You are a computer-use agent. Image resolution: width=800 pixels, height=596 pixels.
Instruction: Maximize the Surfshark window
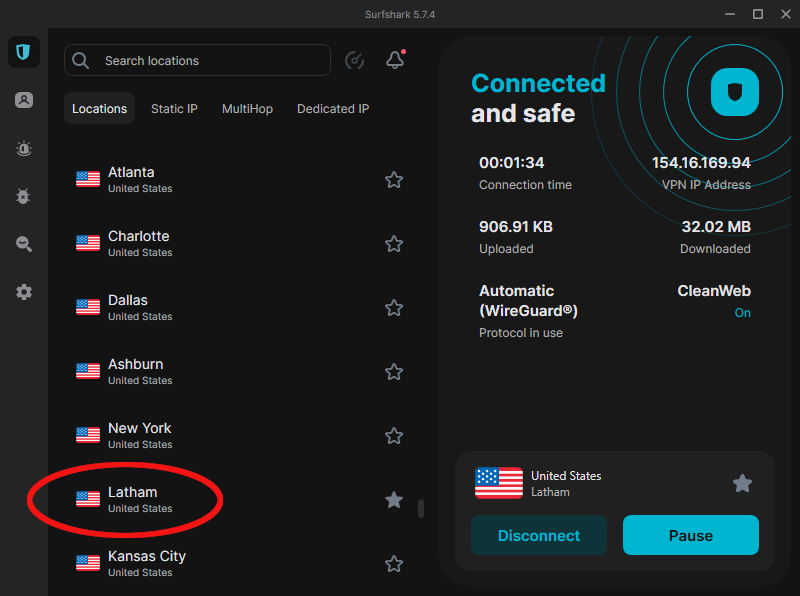[x=758, y=14]
